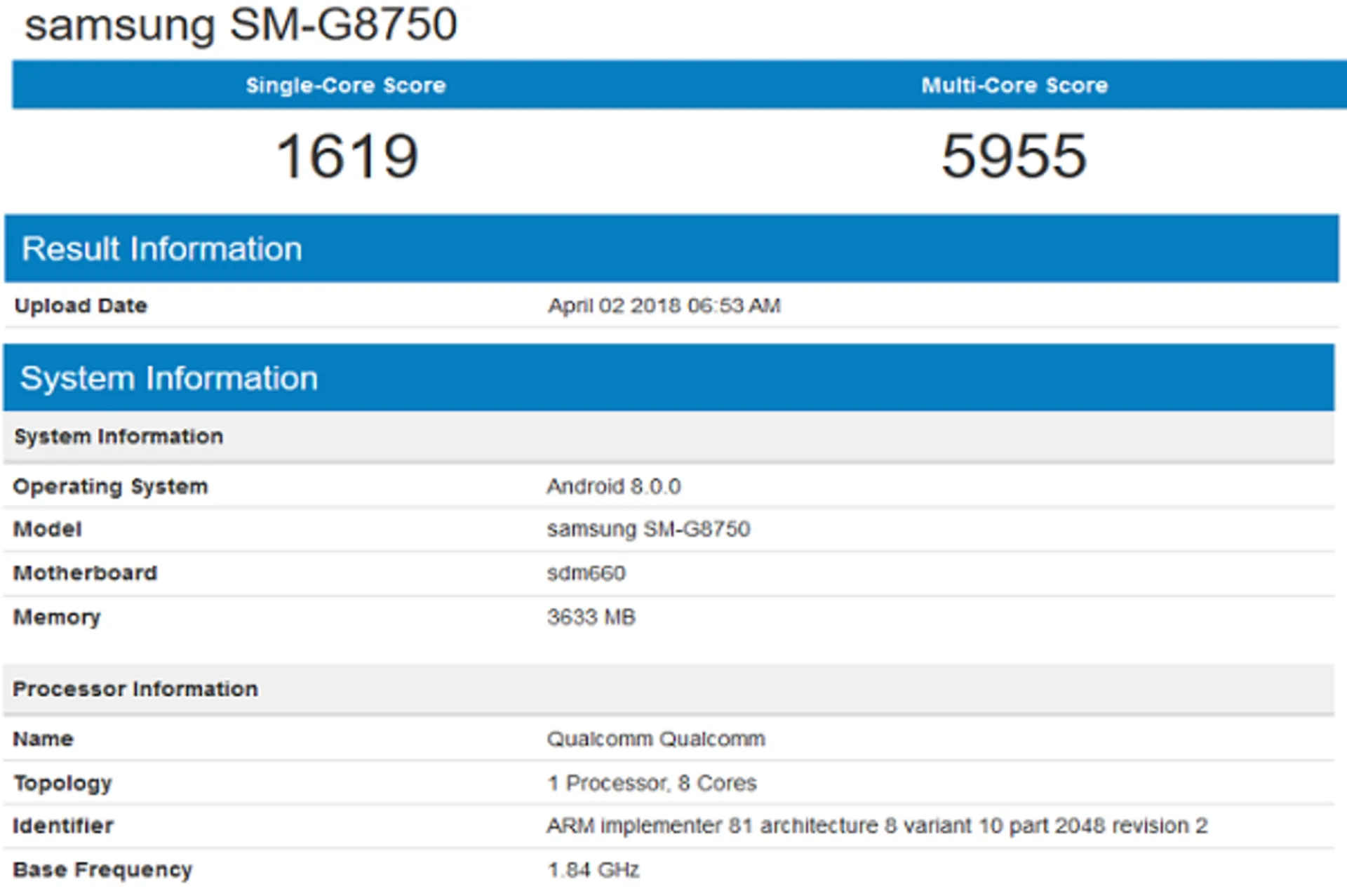Click the Model value samsung SM-G8750

pyautogui.click(x=648, y=529)
